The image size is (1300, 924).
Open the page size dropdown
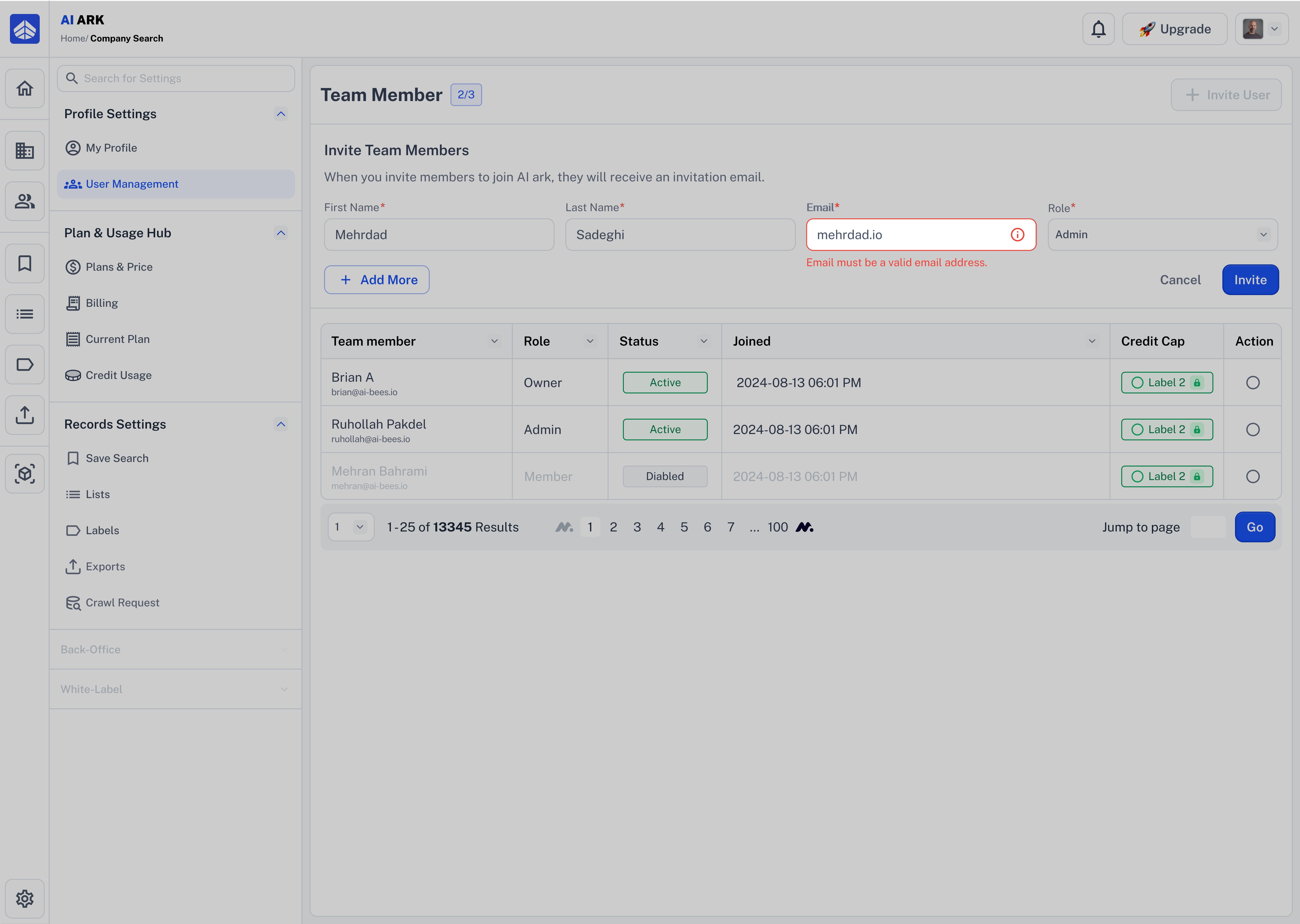click(x=351, y=527)
